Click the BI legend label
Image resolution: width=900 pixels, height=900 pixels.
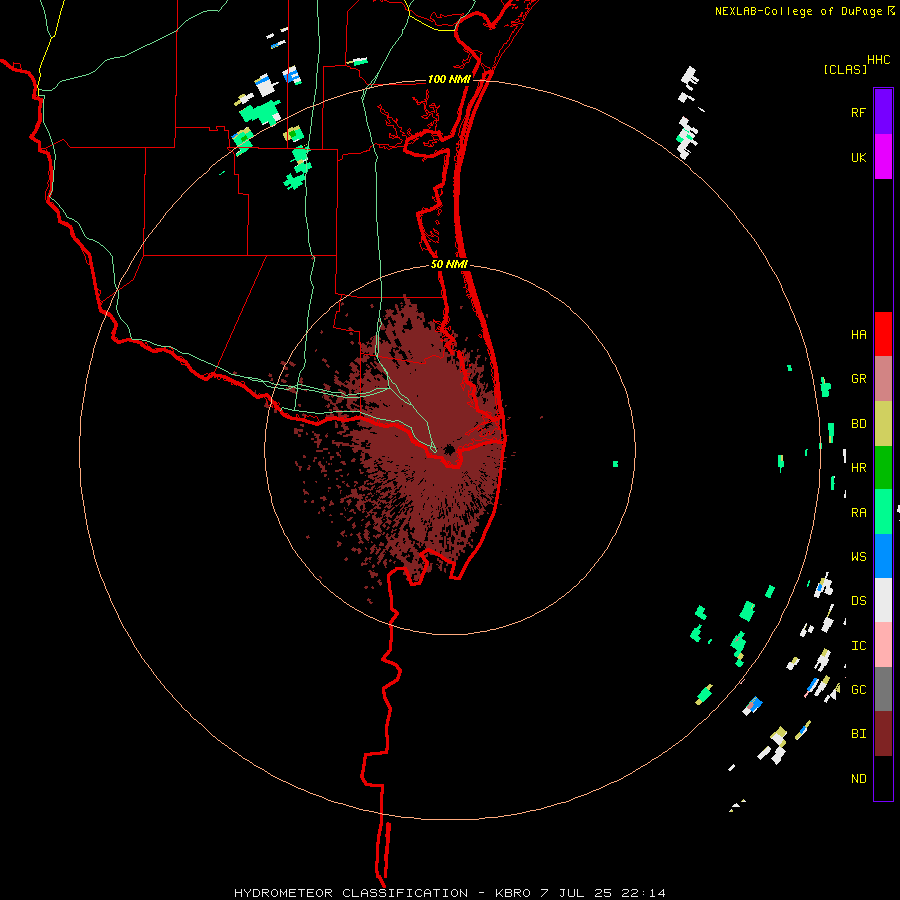[858, 734]
